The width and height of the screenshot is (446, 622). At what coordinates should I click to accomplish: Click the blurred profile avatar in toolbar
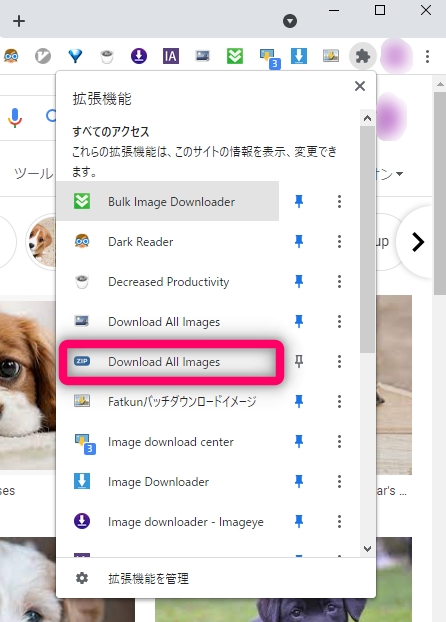[396, 56]
